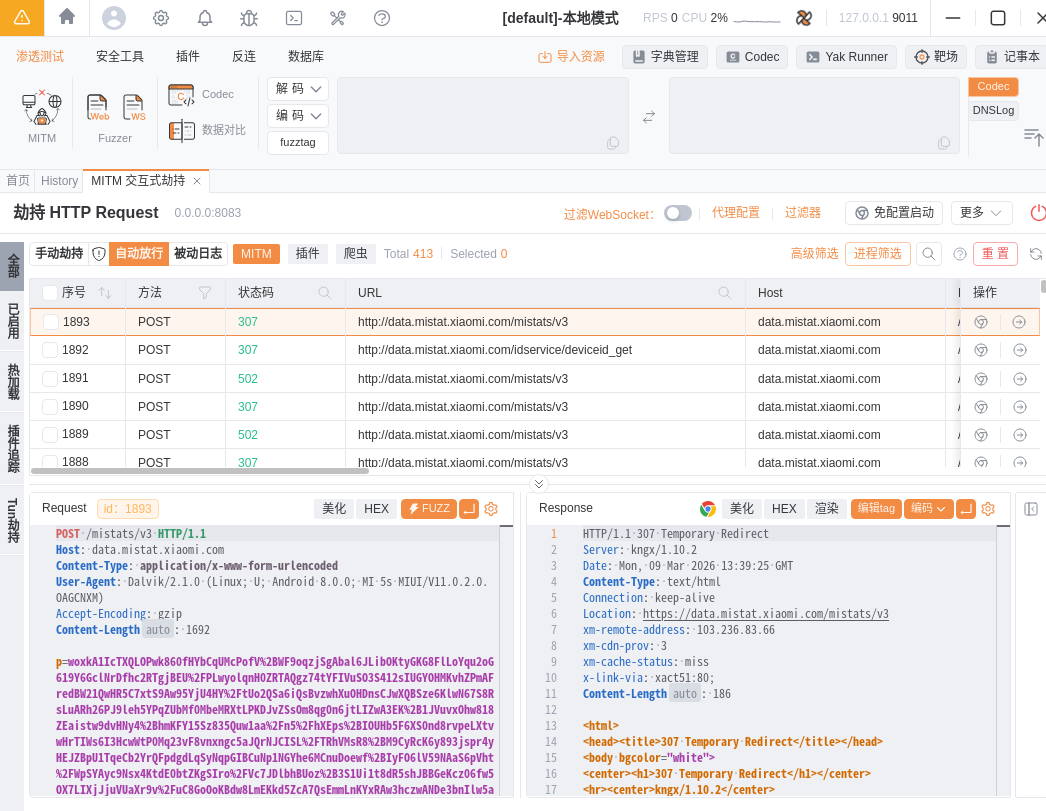Click the 进程筛选 button
Screen dimensions: 1046x811
tap(878, 253)
